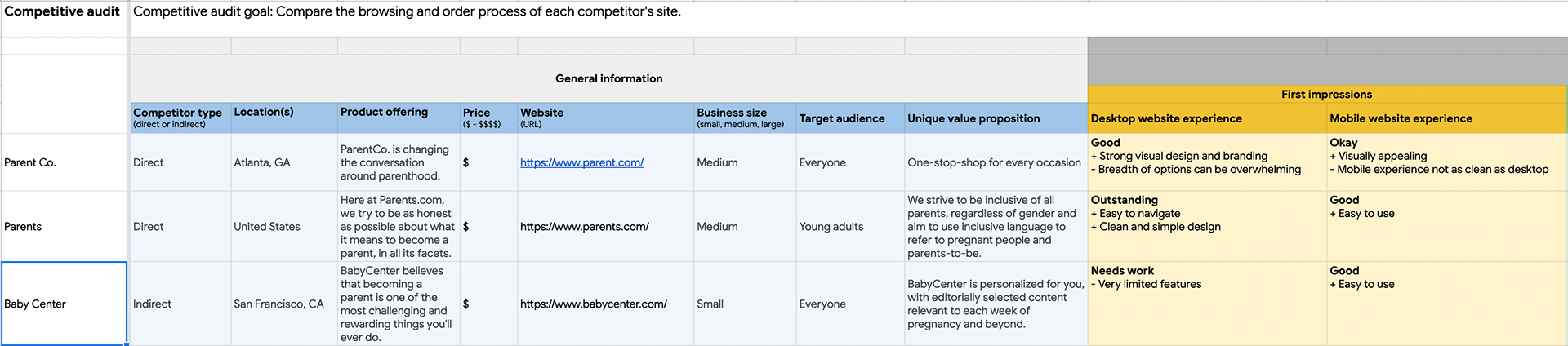This screenshot has width=1568, height=346.
Task: Select the Competitor type column header
Action: coord(180,118)
